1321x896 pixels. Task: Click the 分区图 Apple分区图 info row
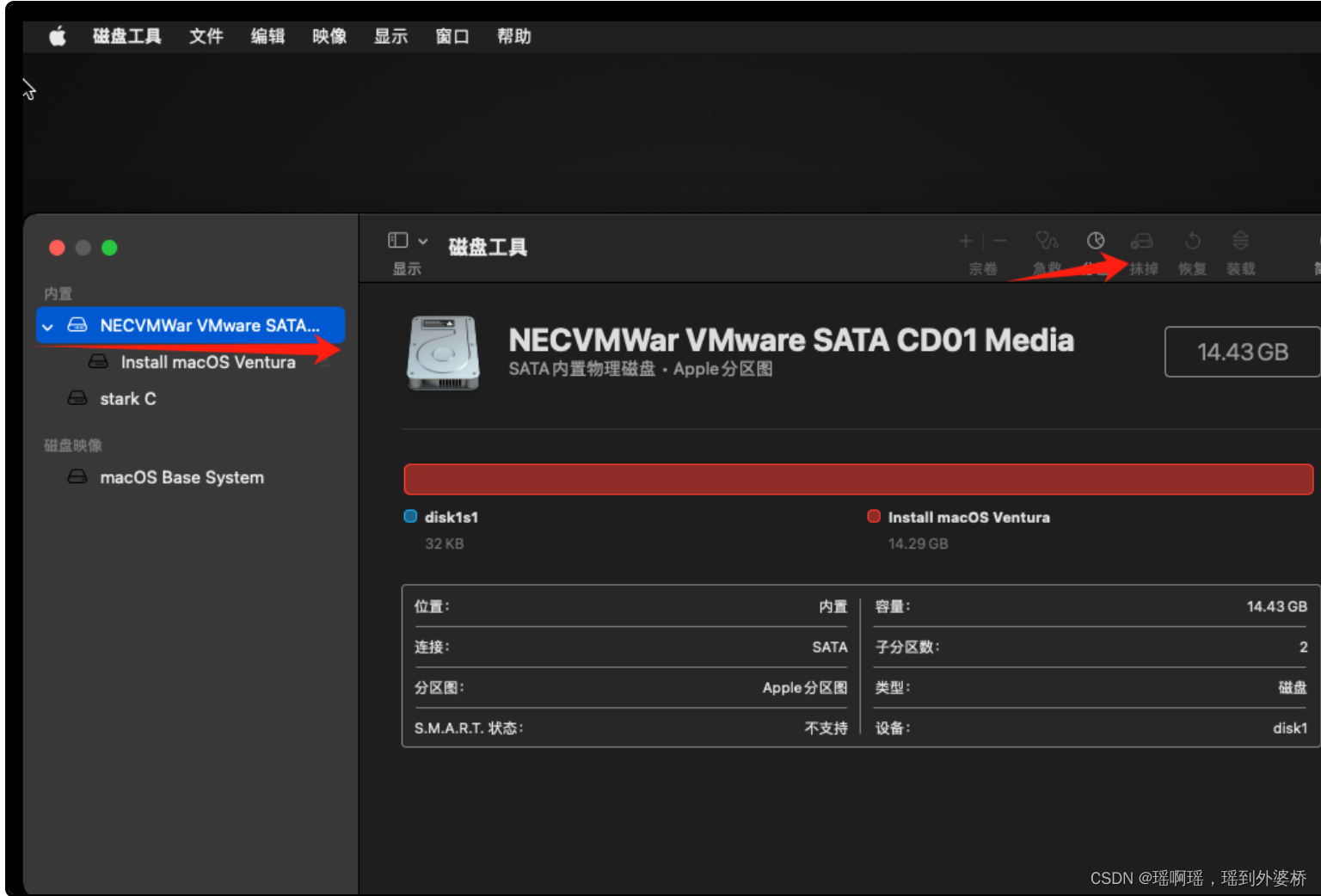tap(631, 688)
